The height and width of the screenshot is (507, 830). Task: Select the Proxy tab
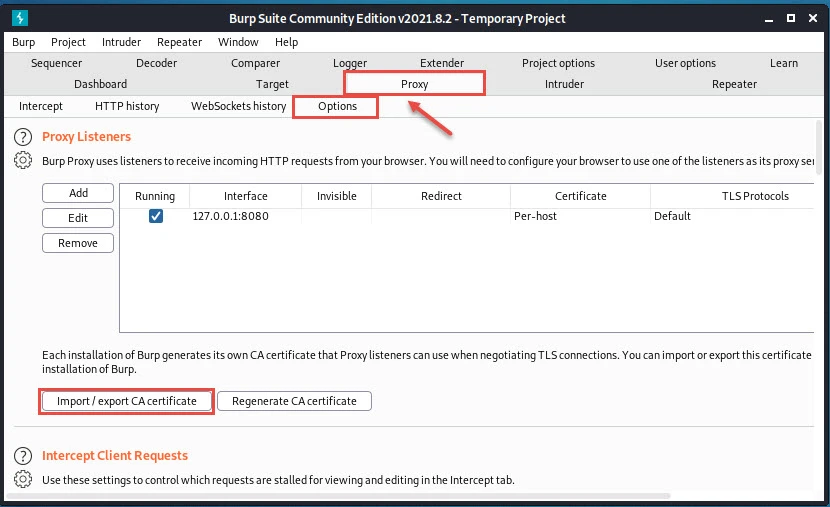click(414, 84)
